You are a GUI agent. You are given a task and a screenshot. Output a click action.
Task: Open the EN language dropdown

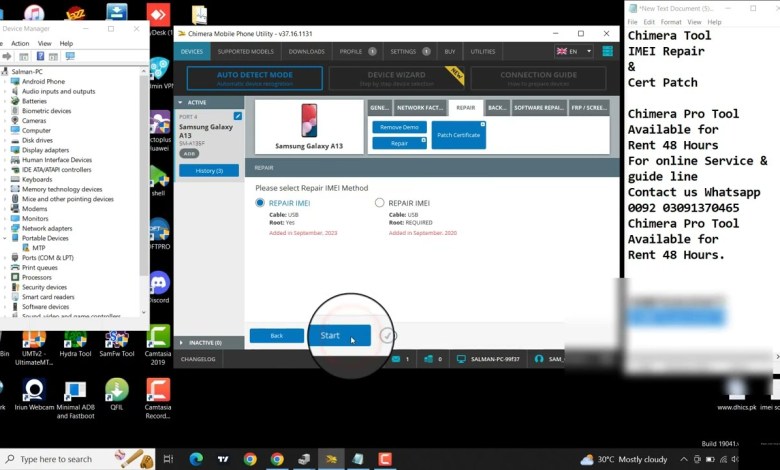pyautogui.click(x=574, y=51)
